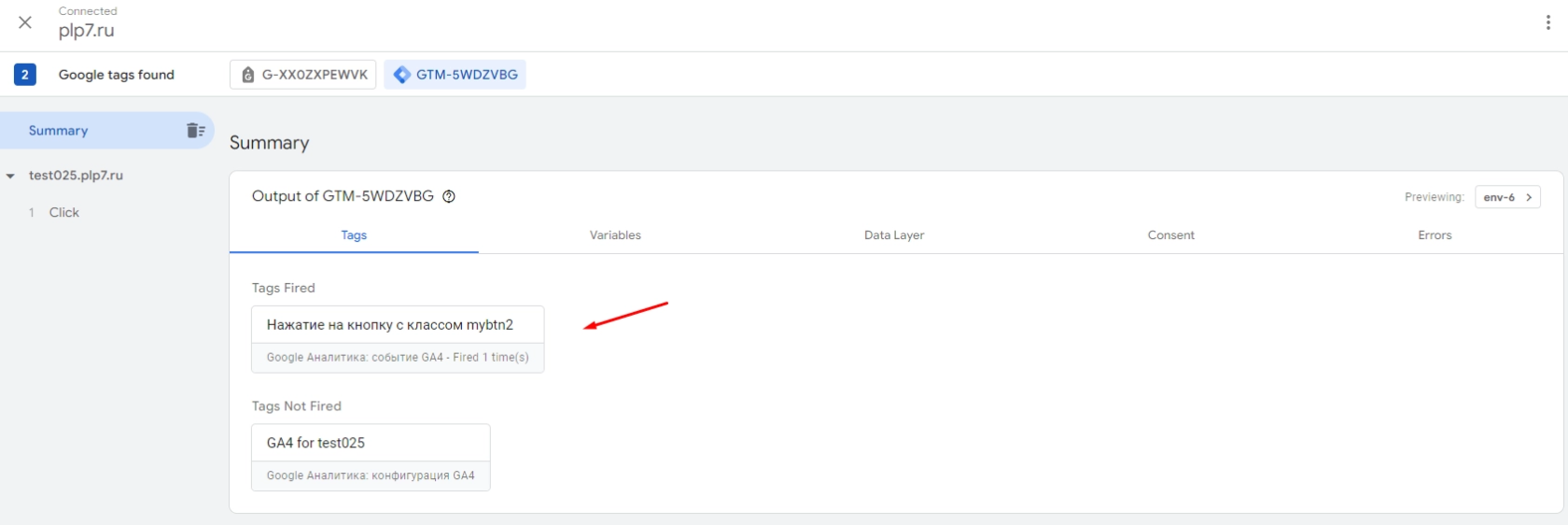1568x525 pixels.
Task: Open fired tag Нажатие на кнопку с классом mybtn2
Action: click(x=398, y=339)
